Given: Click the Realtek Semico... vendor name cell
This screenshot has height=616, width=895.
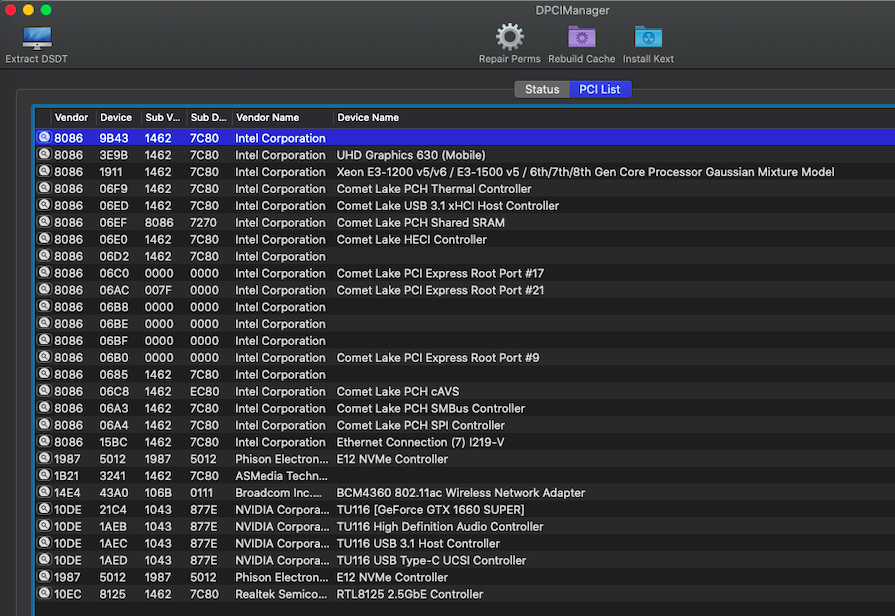Looking at the screenshot, I should (281, 594).
